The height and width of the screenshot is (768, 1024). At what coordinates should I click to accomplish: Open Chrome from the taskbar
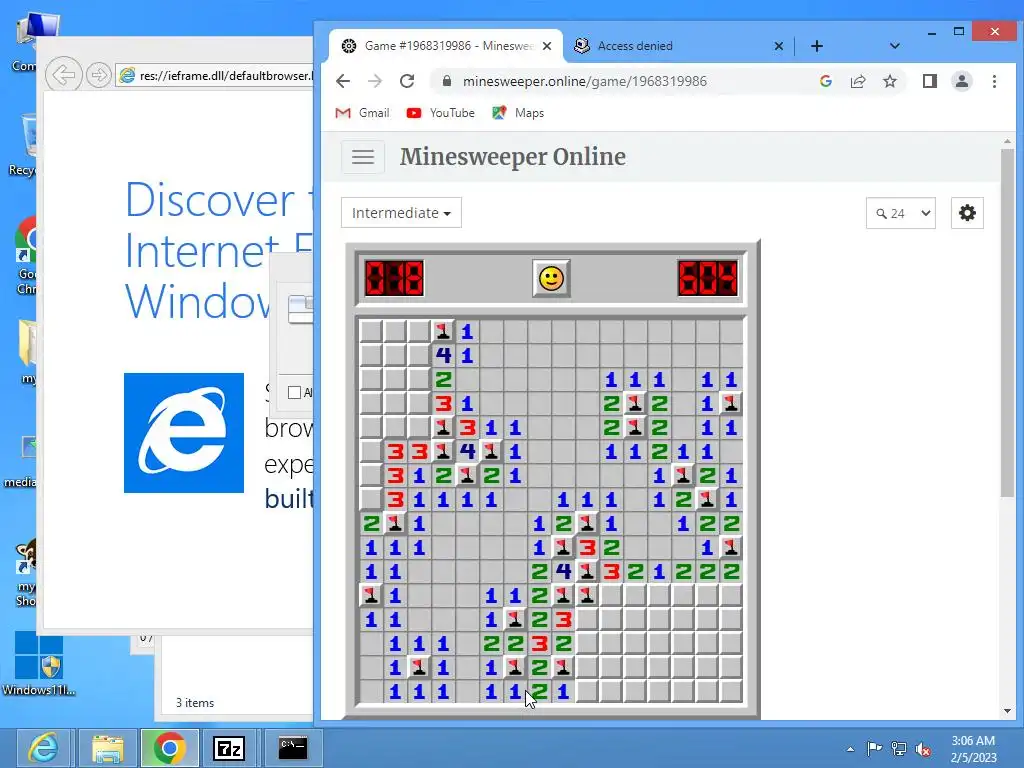[x=170, y=748]
